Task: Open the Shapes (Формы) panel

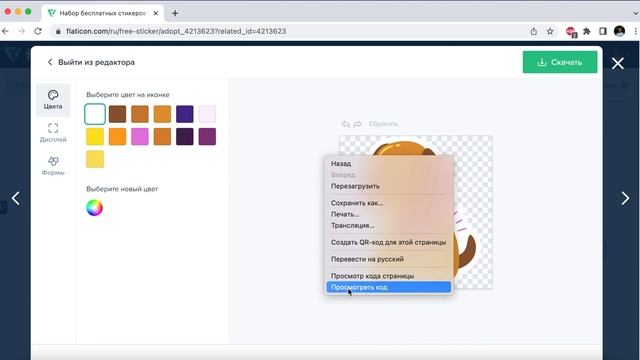Action: pos(53,166)
